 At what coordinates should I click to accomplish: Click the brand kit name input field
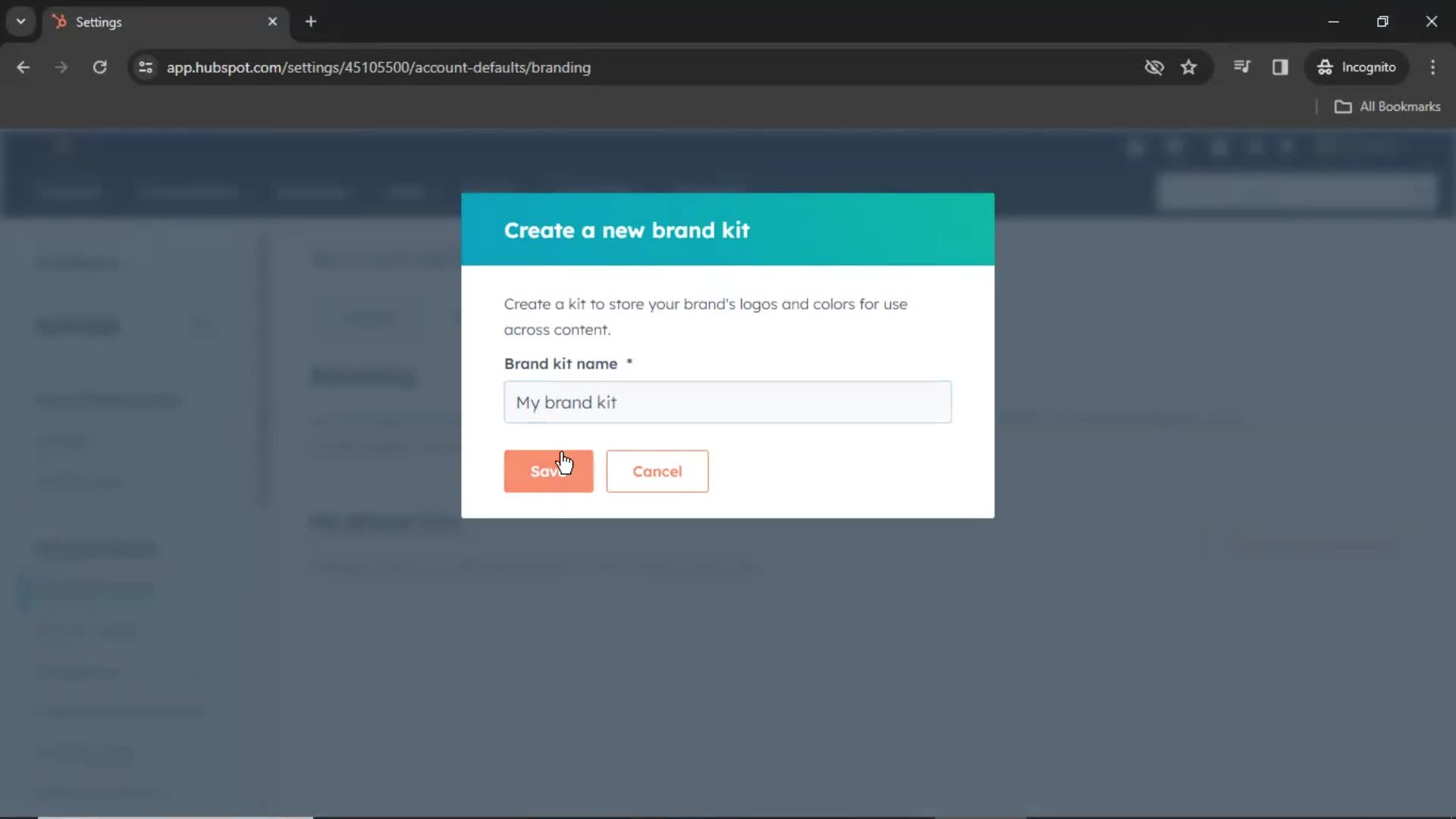[x=727, y=401]
